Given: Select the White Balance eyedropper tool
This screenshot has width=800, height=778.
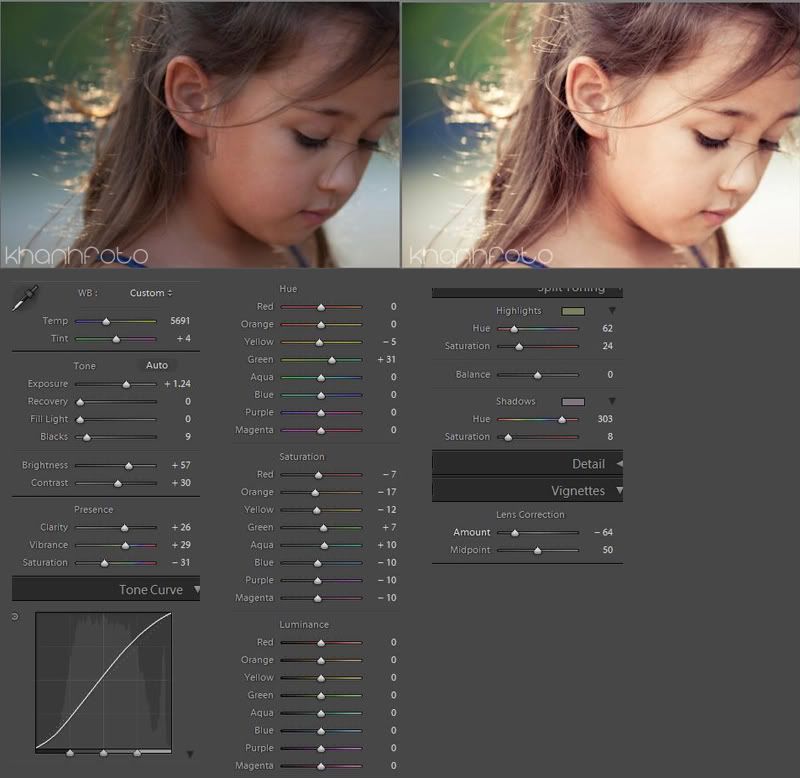Looking at the screenshot, I should (x=25, y=296).
